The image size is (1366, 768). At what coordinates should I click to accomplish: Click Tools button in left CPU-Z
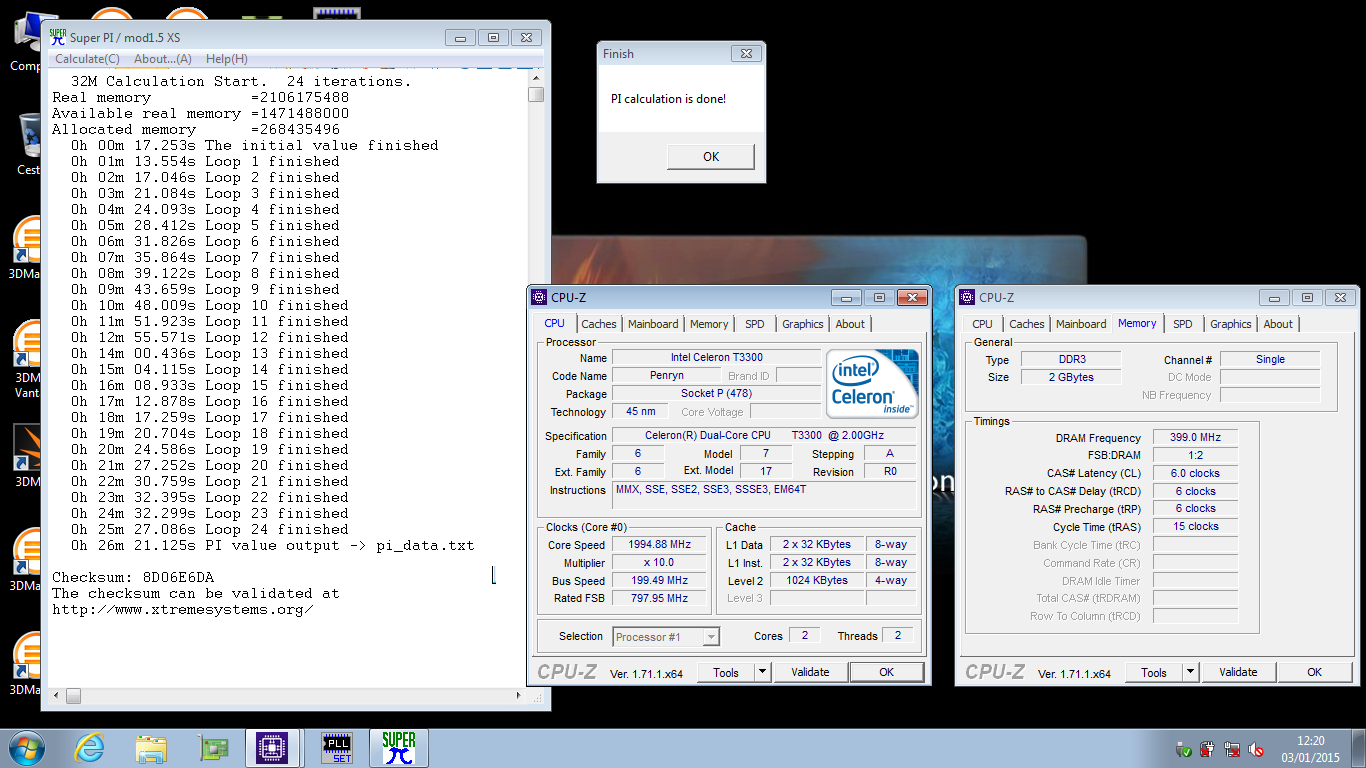[726, 673]
